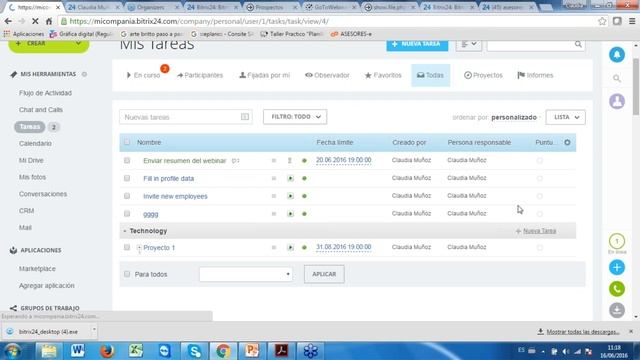Image resolution: width=640 pixels, height=360 pixels.
Task: Toggle rating circle for 'Proyecto 1' row
Action: (x=540, y=247)
